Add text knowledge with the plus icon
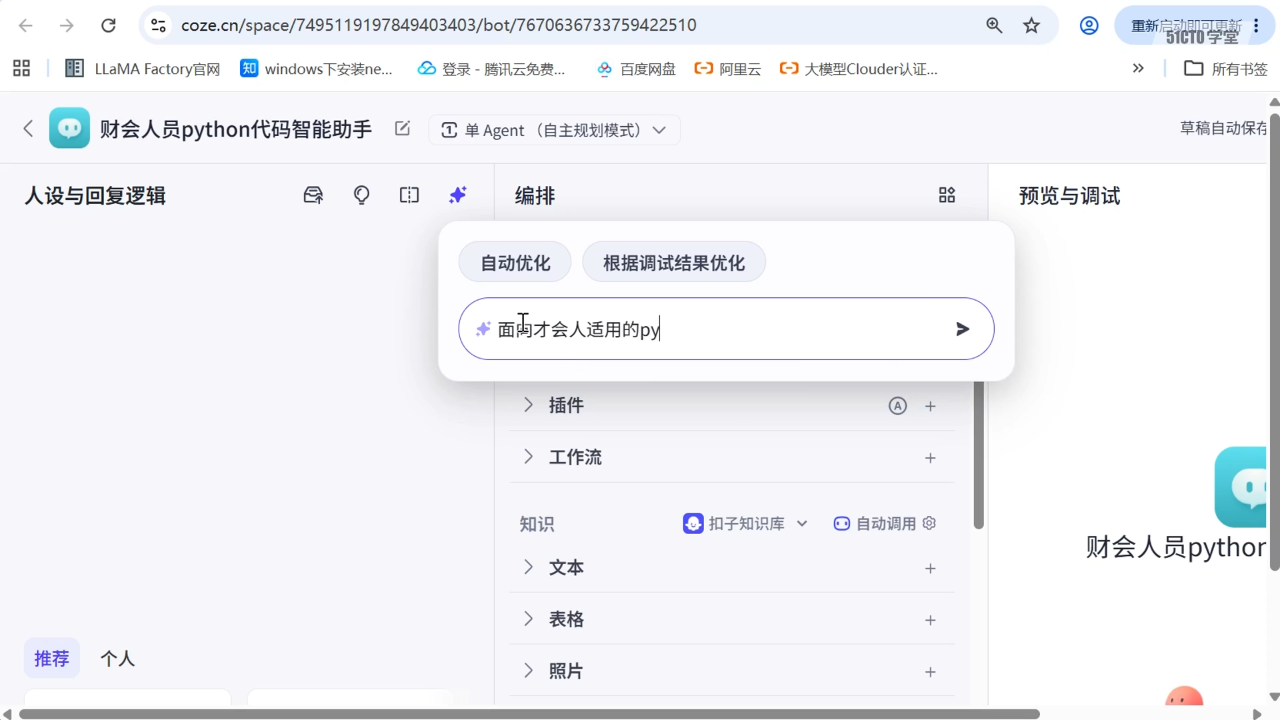Viewport: 1280px width, 720px height. (x=930, y=568)
